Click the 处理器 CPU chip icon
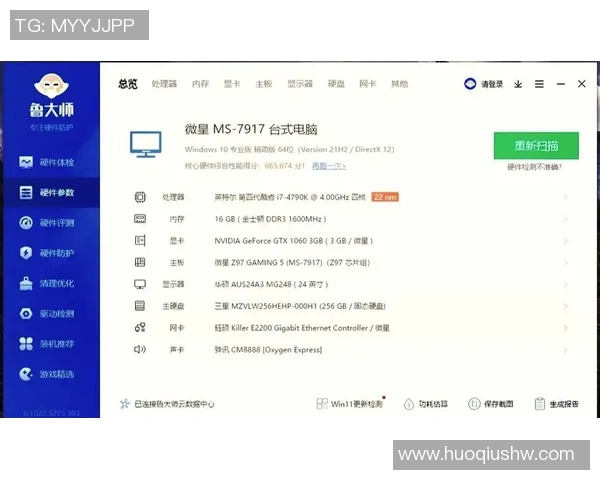 [x=140, y=197]
